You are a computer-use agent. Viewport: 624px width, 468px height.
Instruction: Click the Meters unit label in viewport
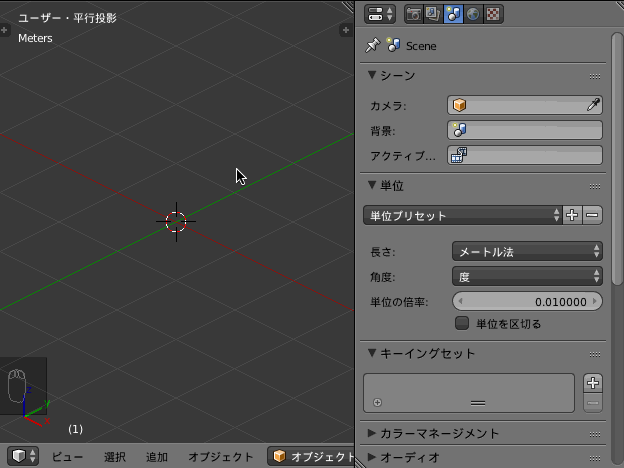pyautogui.click(x=35, y=38)
